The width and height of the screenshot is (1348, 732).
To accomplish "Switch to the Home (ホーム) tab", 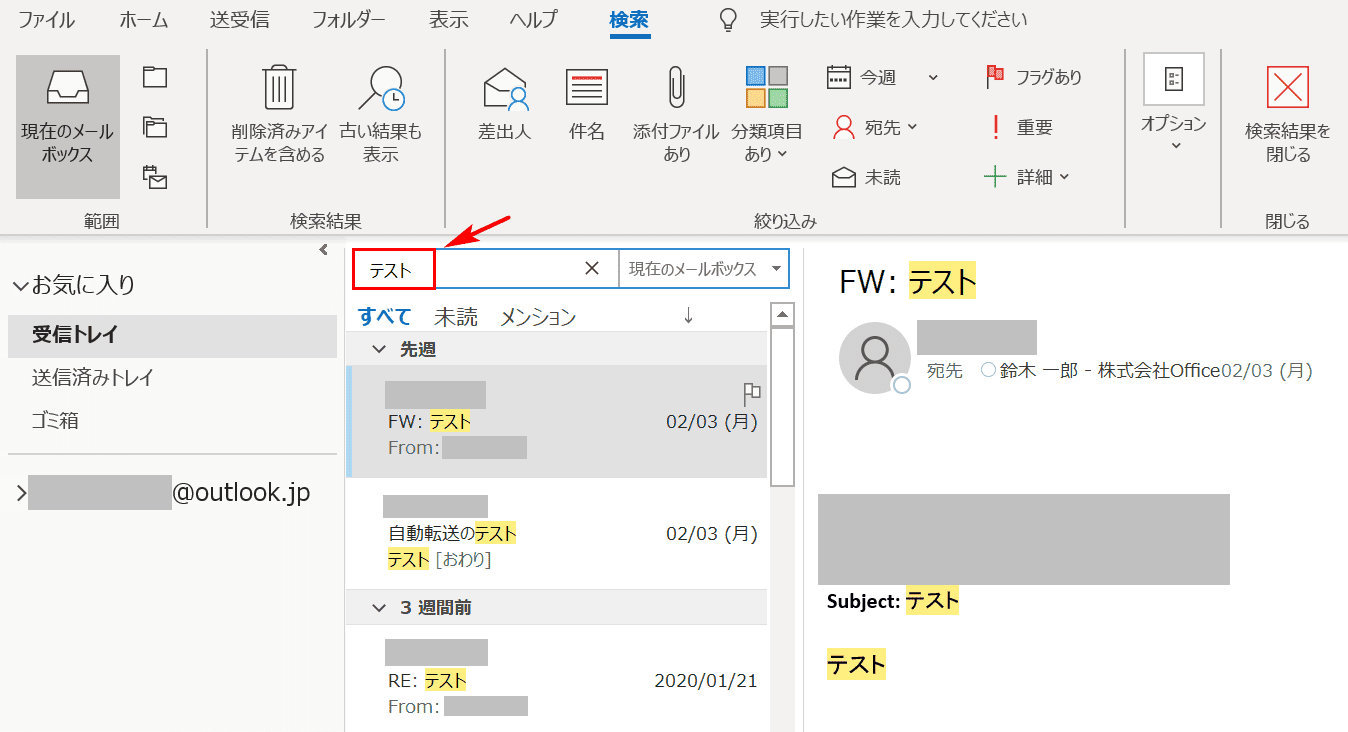I will [144, 20].
